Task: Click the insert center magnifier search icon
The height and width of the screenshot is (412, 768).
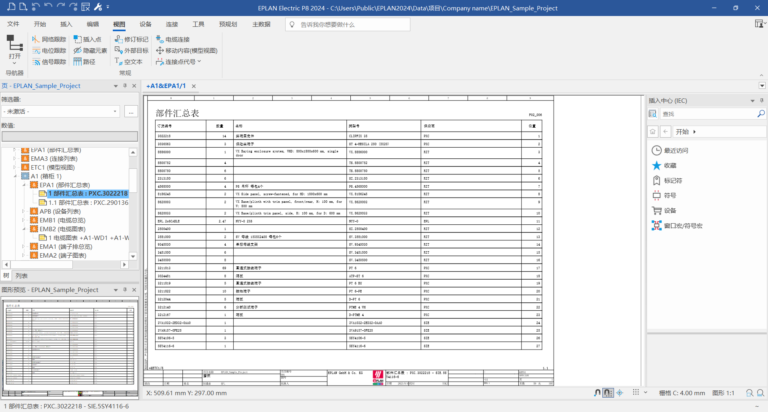Action: [761, 114]
